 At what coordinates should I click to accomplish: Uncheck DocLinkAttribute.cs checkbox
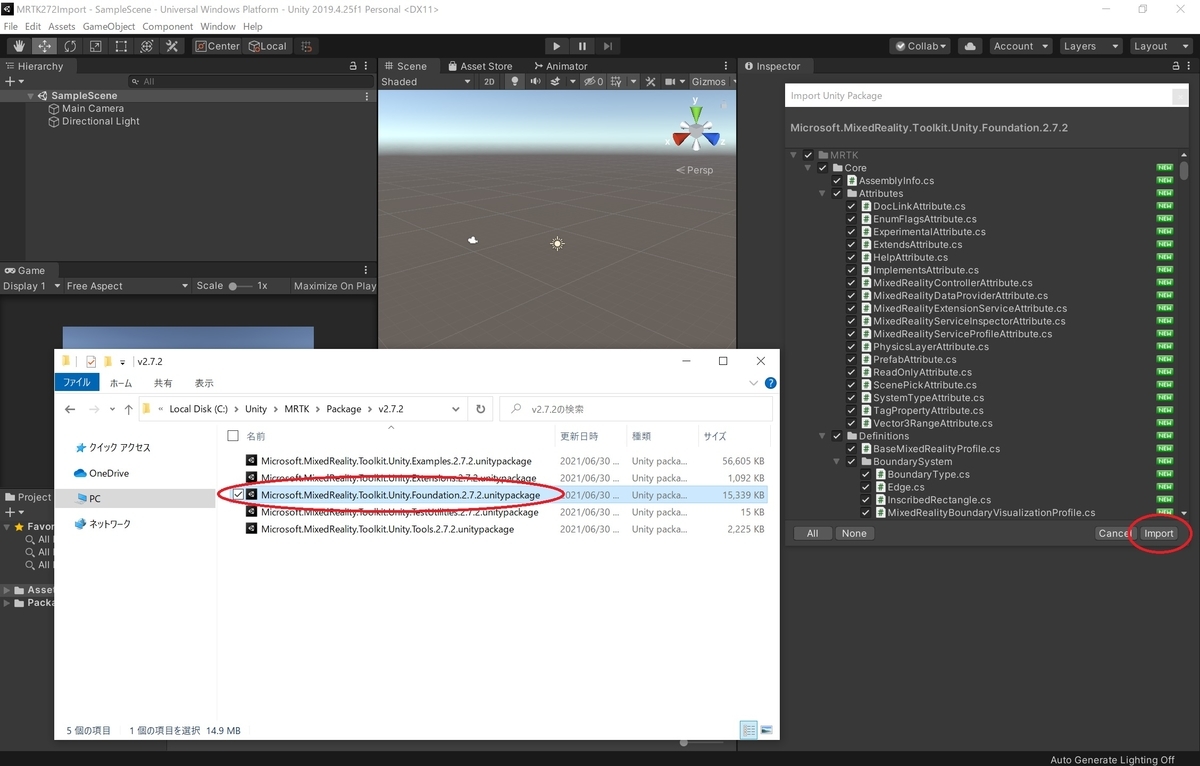click(x=851, y=206)
